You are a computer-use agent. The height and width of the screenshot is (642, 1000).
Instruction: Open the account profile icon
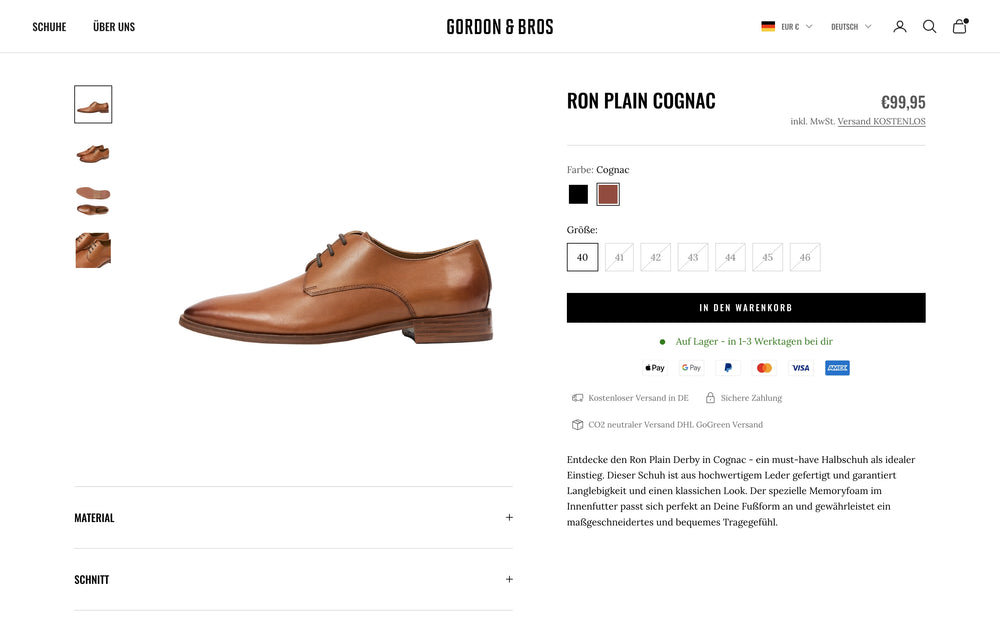(899, 26)
